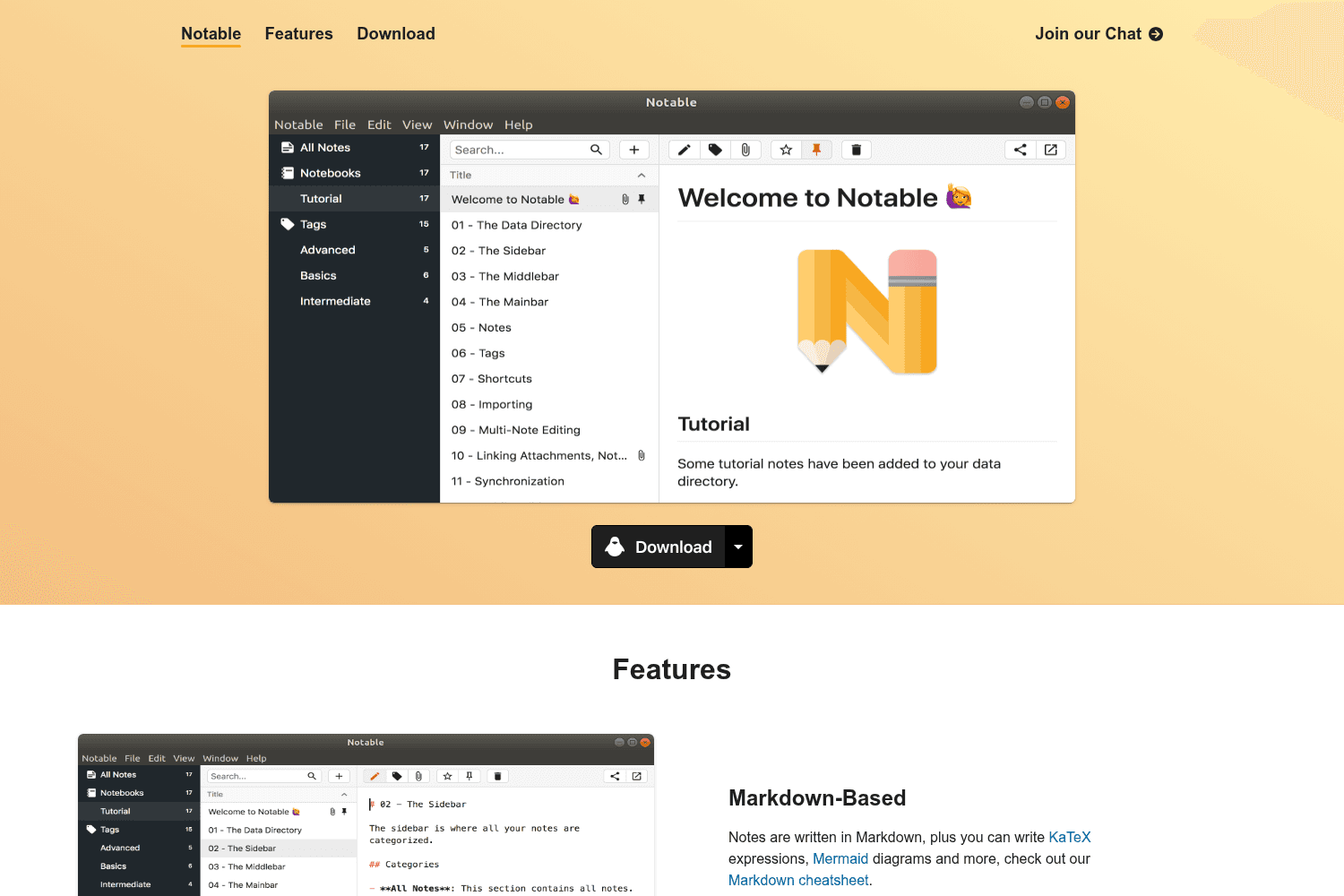Click the Title sort chevron in lower screenshot
This screenshot has height=896, width=1344.
[x=344, y=795]
